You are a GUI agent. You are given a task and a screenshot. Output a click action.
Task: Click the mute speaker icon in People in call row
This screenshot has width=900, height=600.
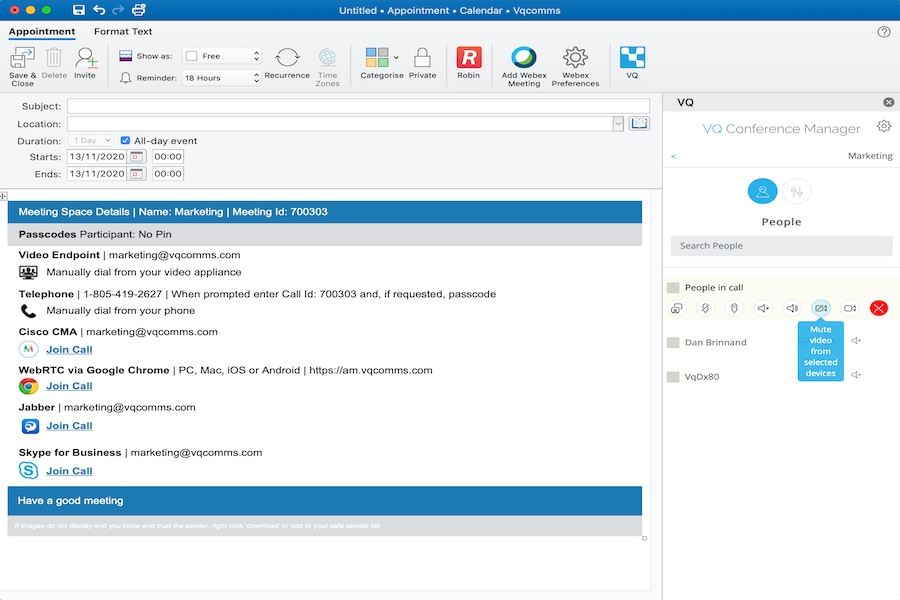pos(763,308)
